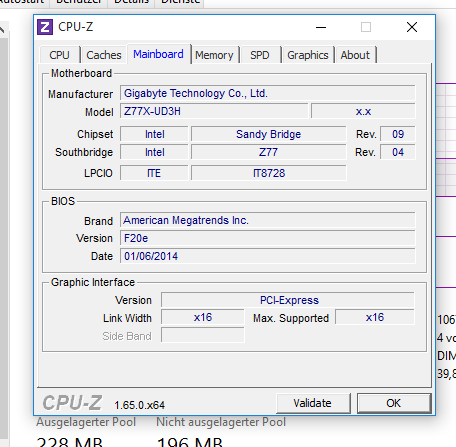
Task: Click the Validate button
Action: pyautogui.click(x=313, y=403)
